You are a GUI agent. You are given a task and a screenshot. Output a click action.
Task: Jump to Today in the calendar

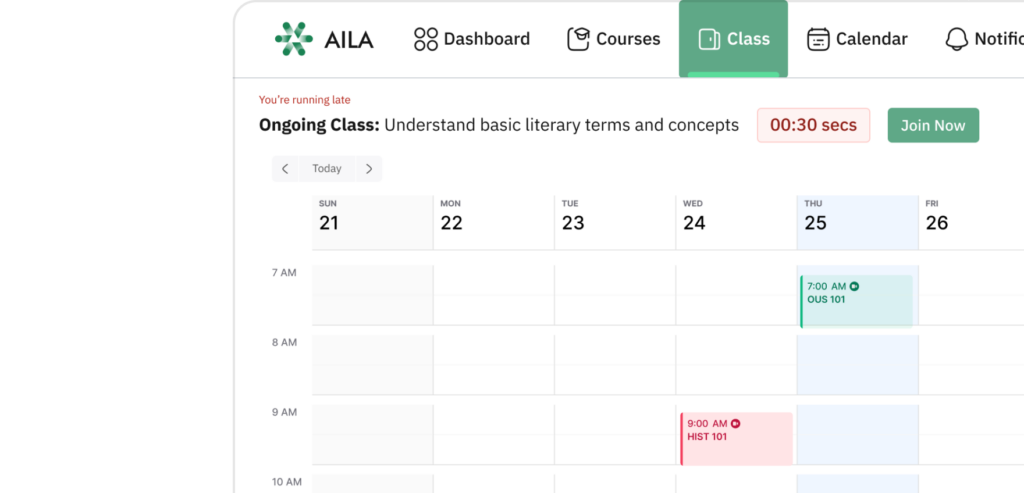pyautogui.click(x=327, y=169)
